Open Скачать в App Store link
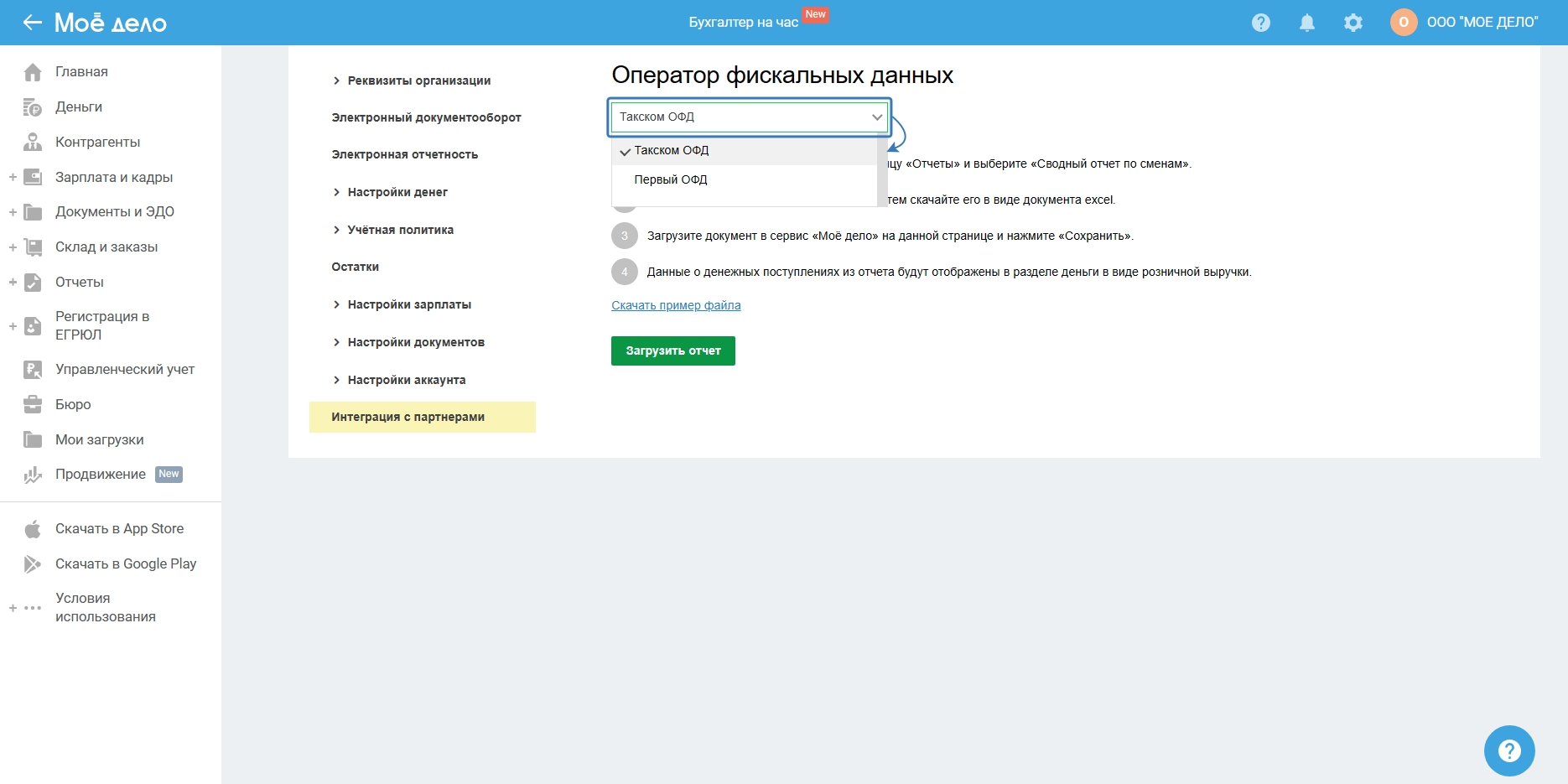This screenshot has width=1568, height=784. click(119, 529)
